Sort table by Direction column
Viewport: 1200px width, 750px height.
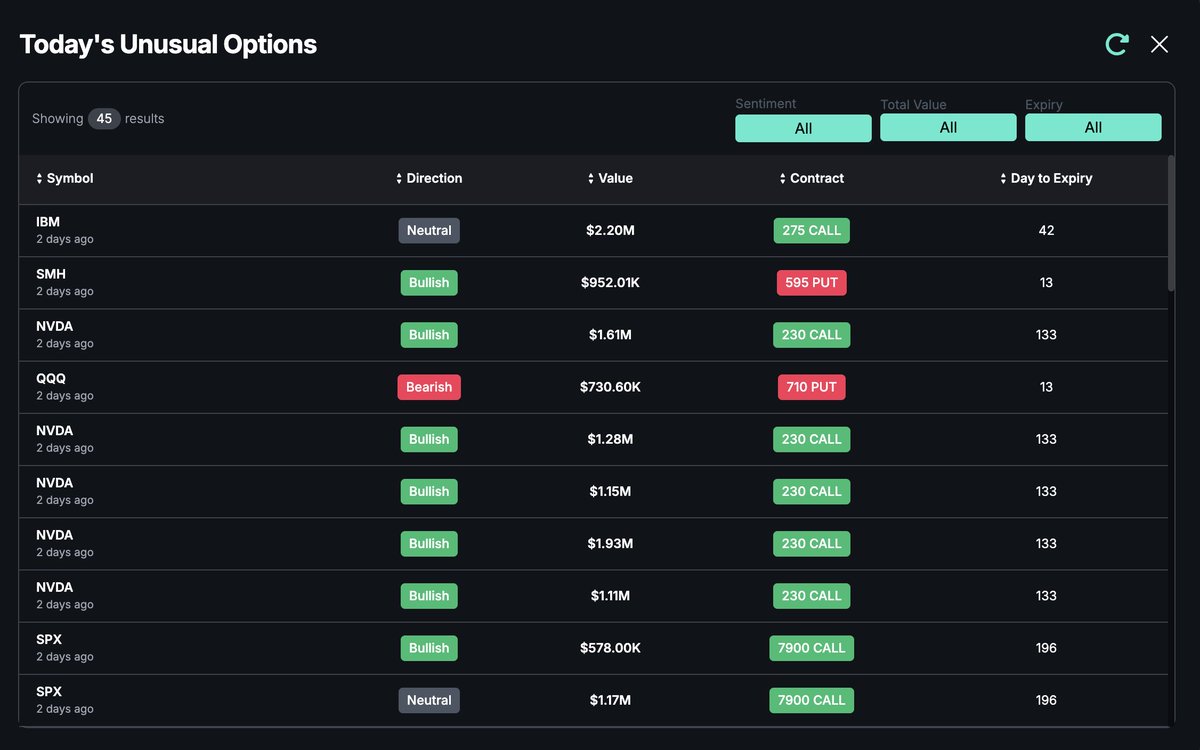coord(429,178)
